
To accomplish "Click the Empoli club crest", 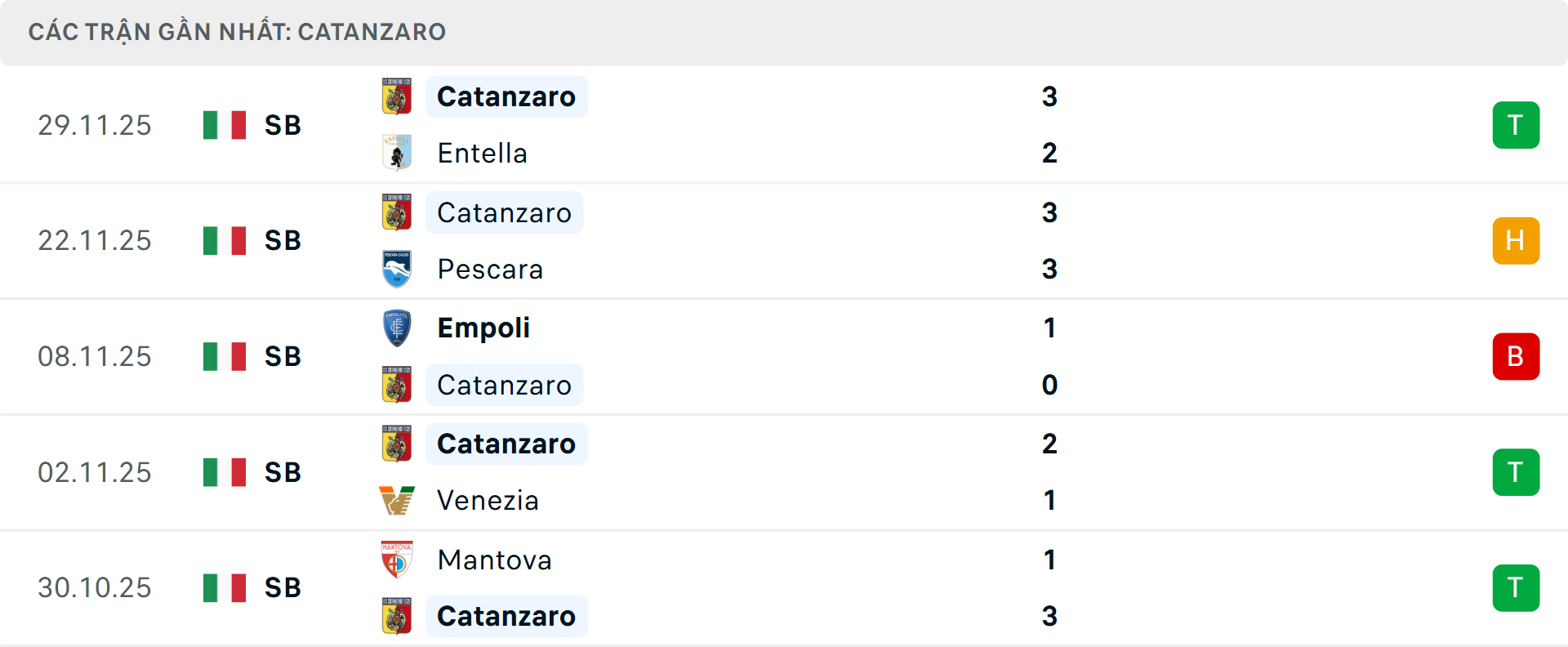I will tap(397, 328).
